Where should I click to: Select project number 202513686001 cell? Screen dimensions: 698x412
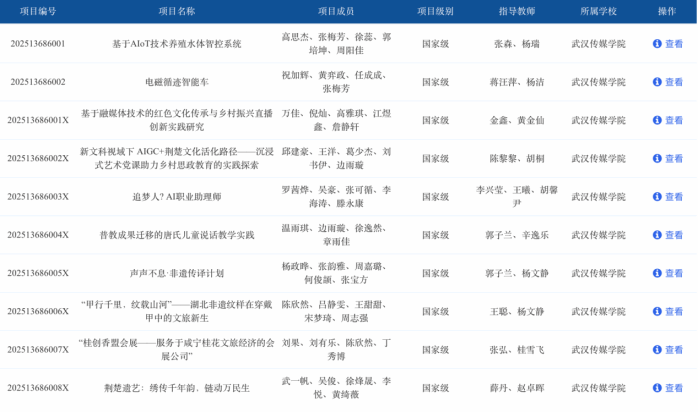(x=38, y=44)
